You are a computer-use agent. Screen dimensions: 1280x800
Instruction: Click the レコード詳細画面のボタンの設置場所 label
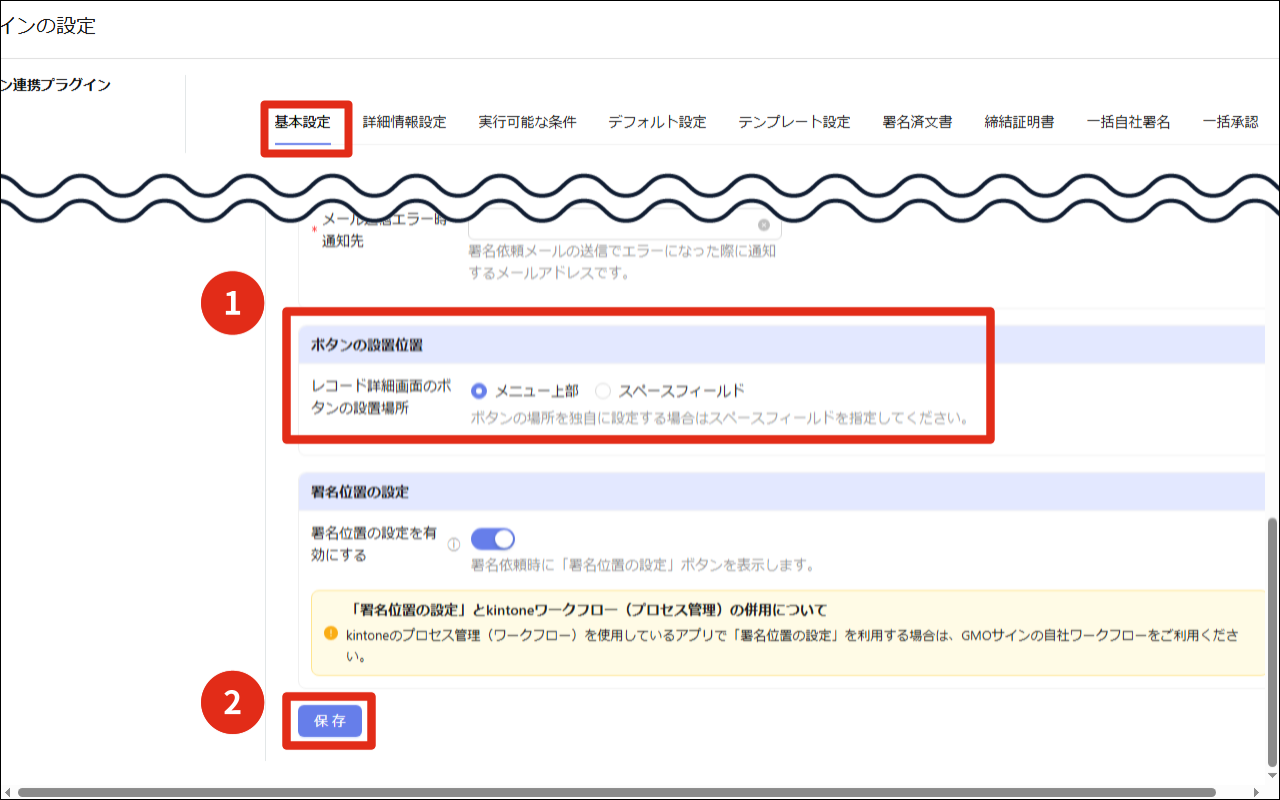click(381, 399)
